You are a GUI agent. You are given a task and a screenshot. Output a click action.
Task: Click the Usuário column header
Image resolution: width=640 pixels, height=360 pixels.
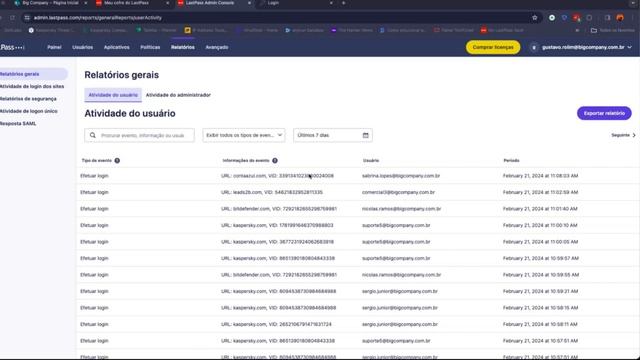pos(371,160)
